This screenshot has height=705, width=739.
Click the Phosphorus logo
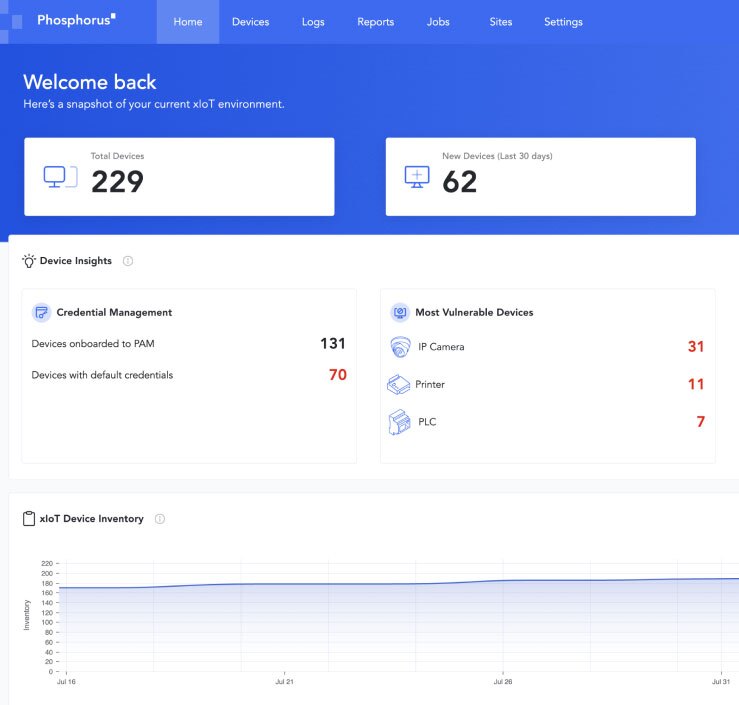tap(76, 20)
